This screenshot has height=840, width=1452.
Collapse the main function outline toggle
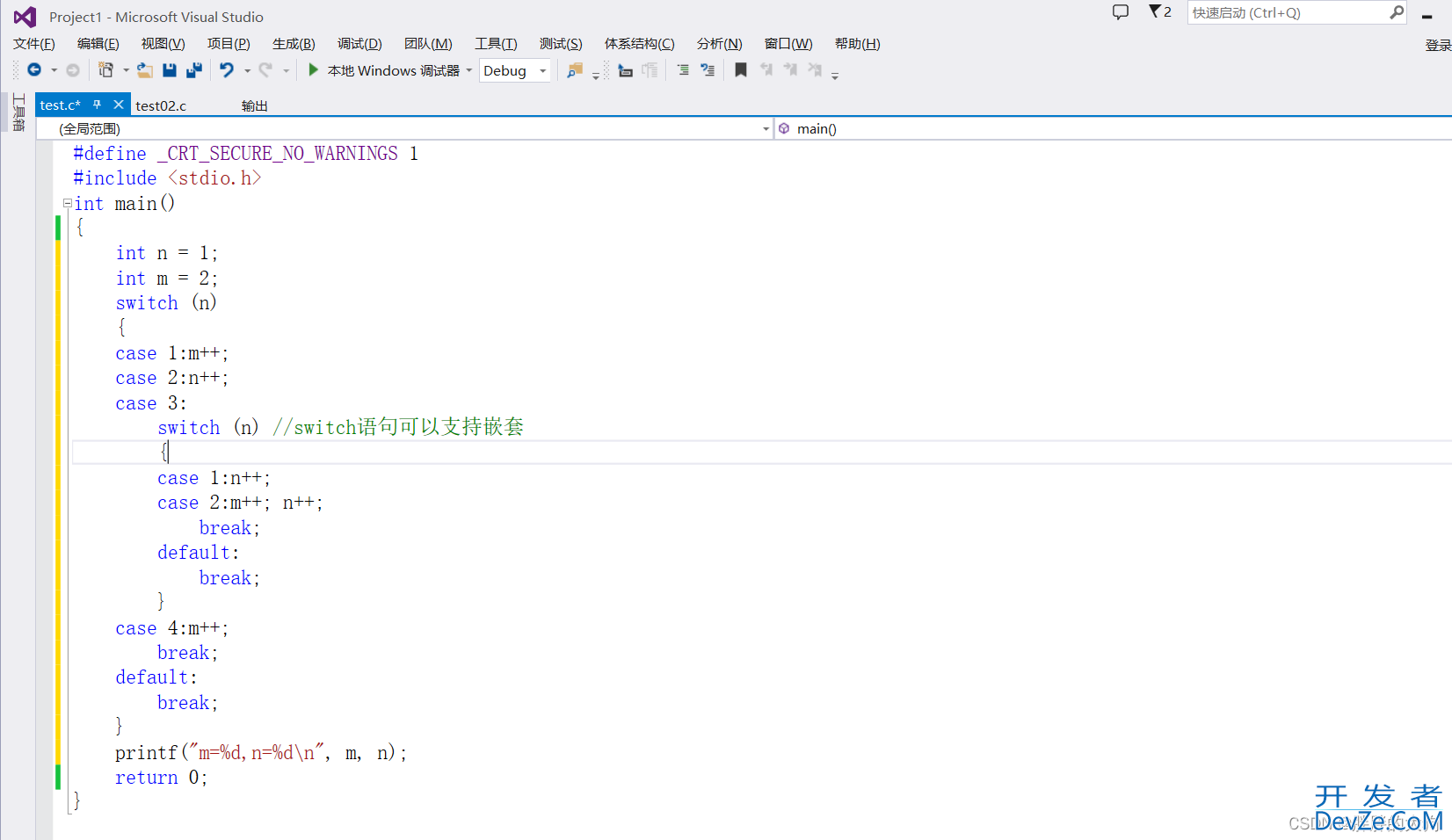coord(68,203)
